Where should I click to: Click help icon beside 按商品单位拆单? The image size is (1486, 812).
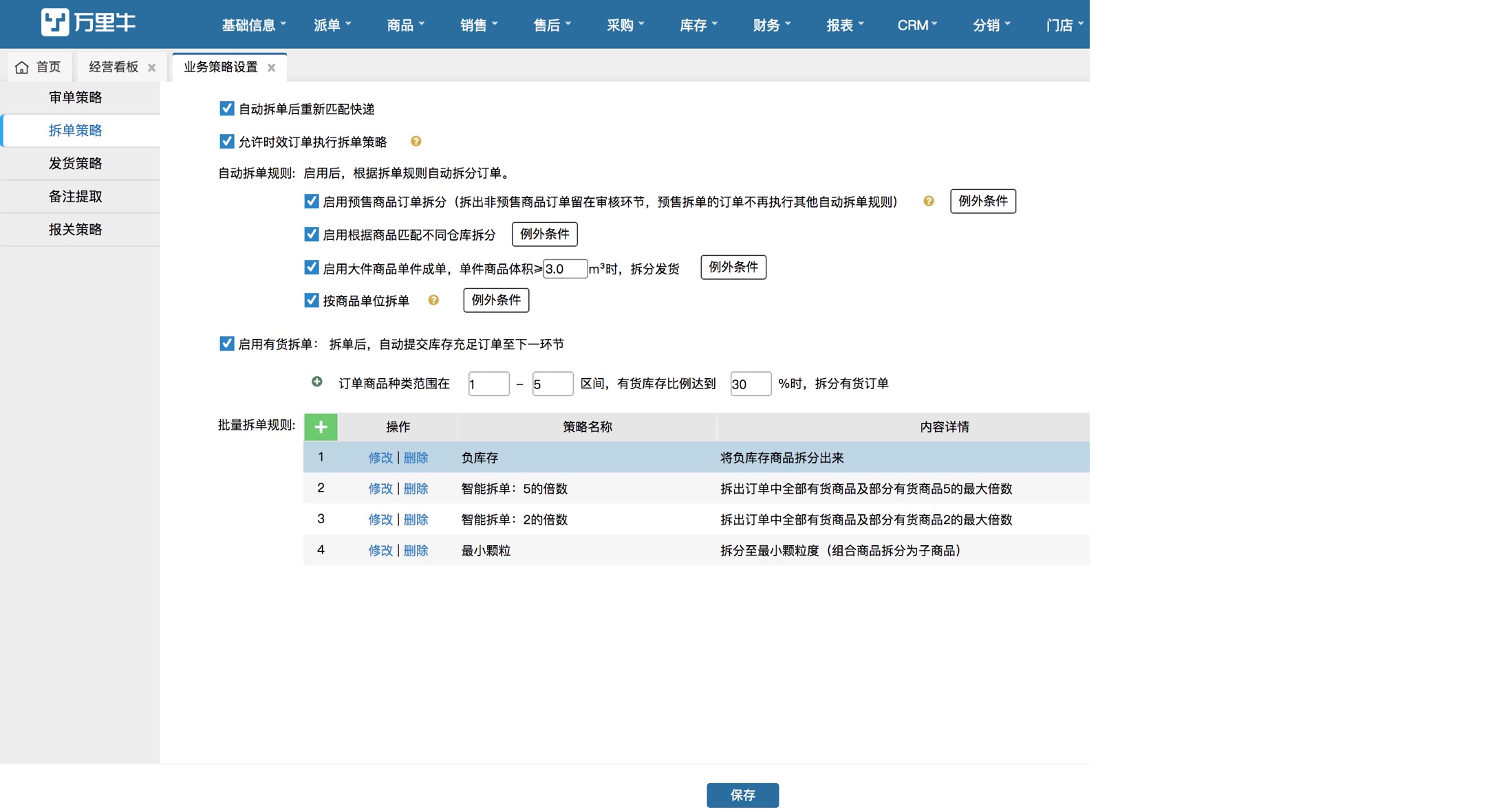(433, 300)
